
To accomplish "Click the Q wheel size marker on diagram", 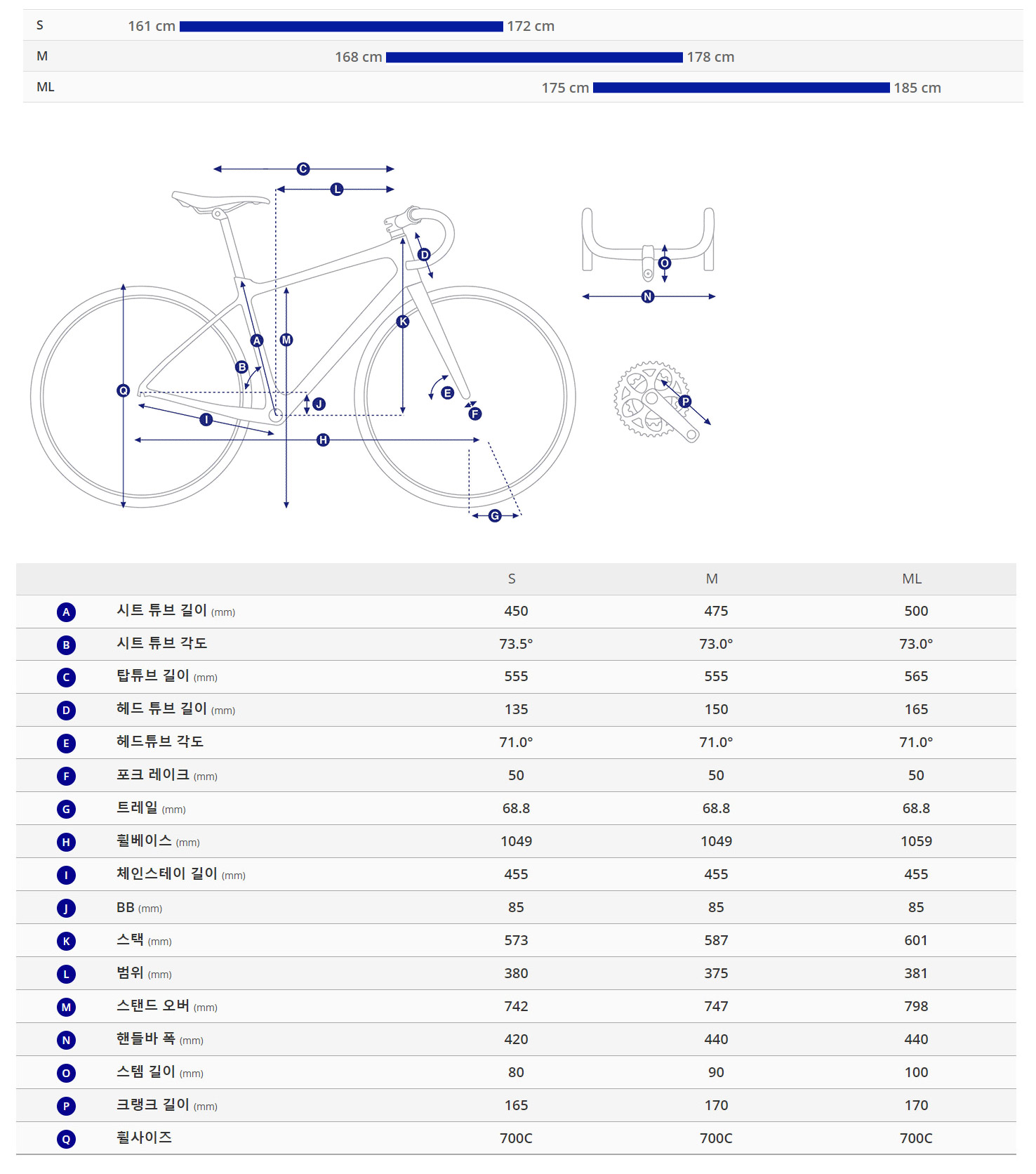I will (x=124, y=390).
